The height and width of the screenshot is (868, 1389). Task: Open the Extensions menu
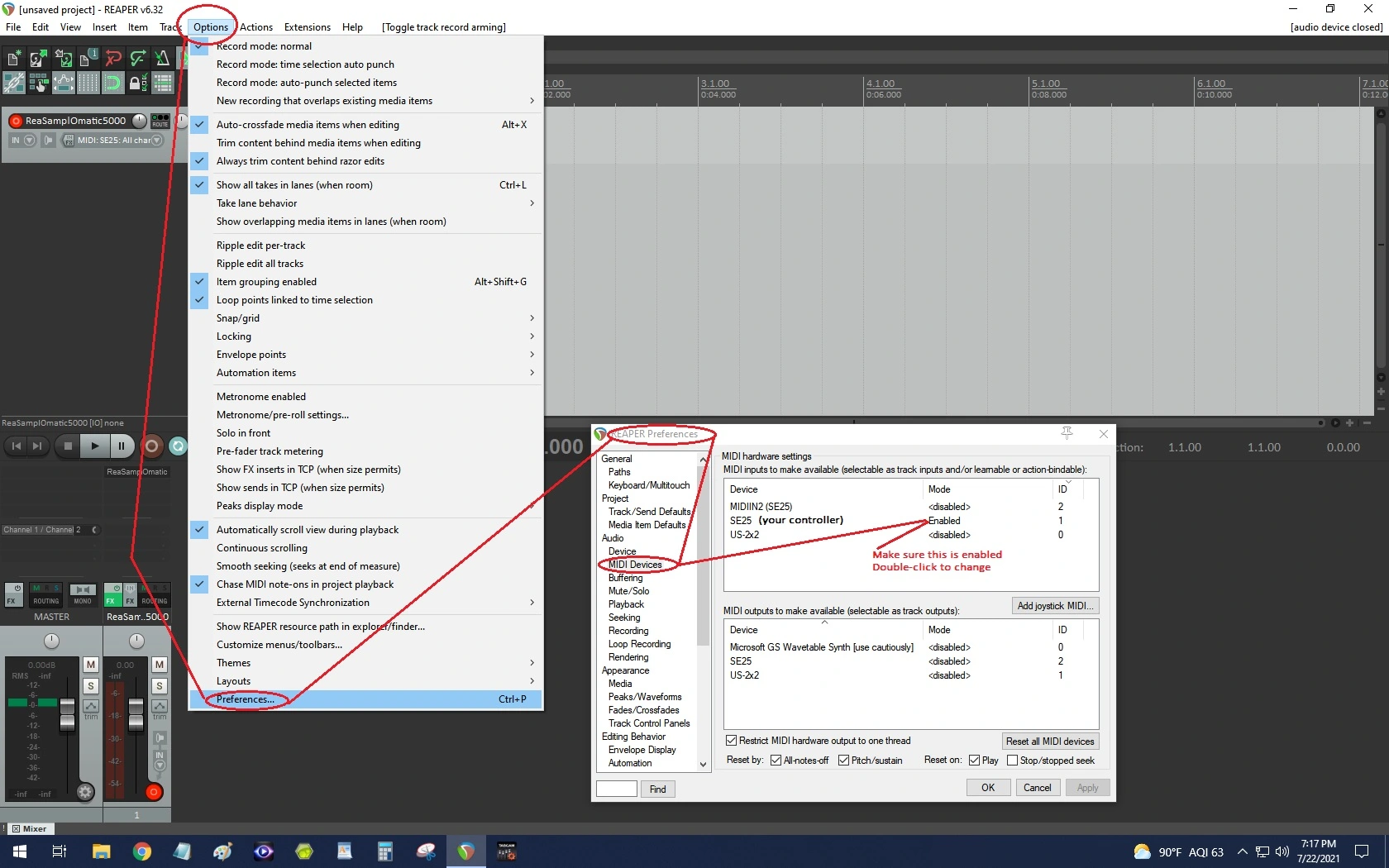[x=307, y=27]
